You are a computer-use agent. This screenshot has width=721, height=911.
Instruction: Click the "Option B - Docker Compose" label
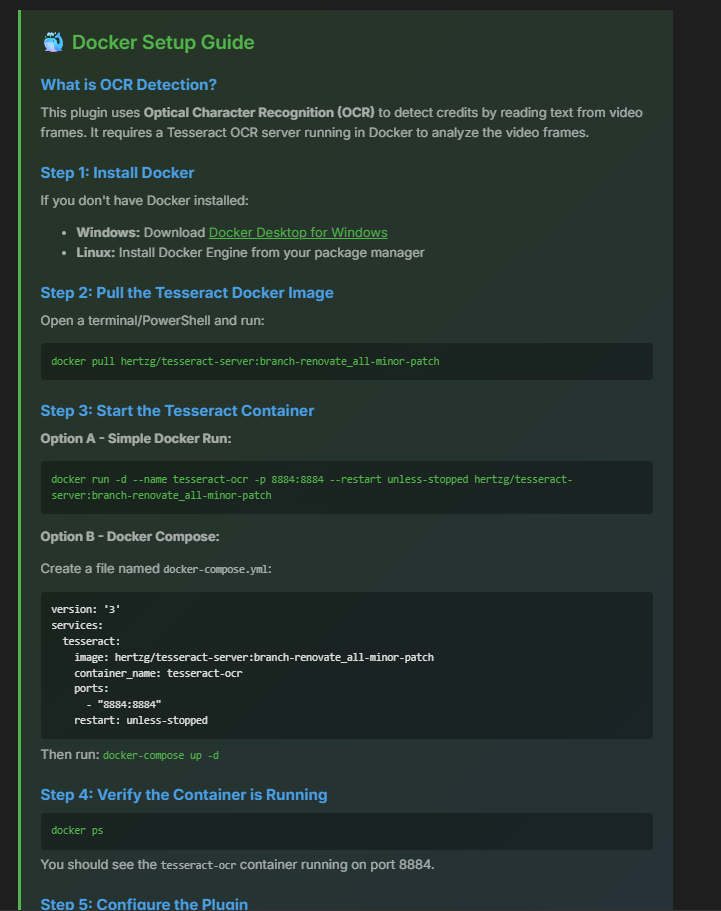pyautogui.click(x=129, y=537)
